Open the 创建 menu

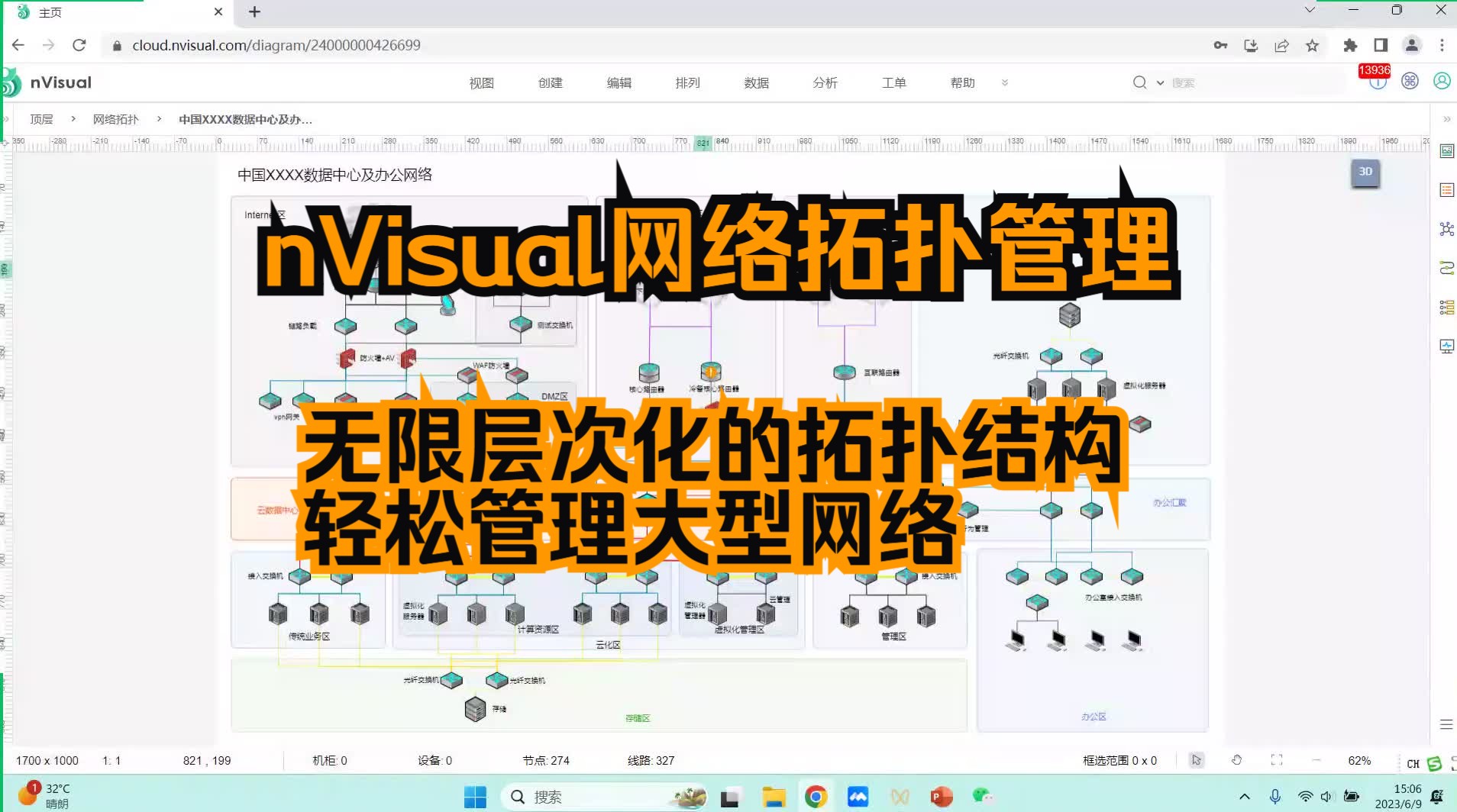coord(550,82)
